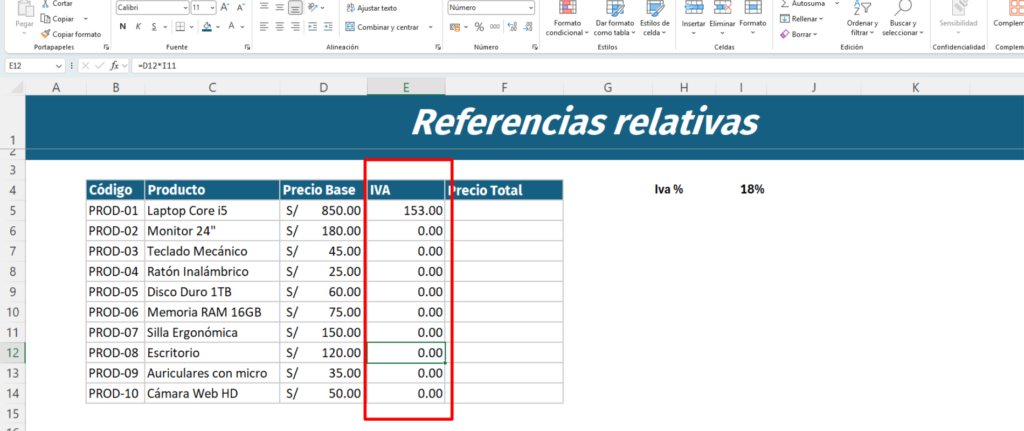Viewport: 1024px width, 431px height.
Task: Center text horizontally
Action: click(280, 27)
